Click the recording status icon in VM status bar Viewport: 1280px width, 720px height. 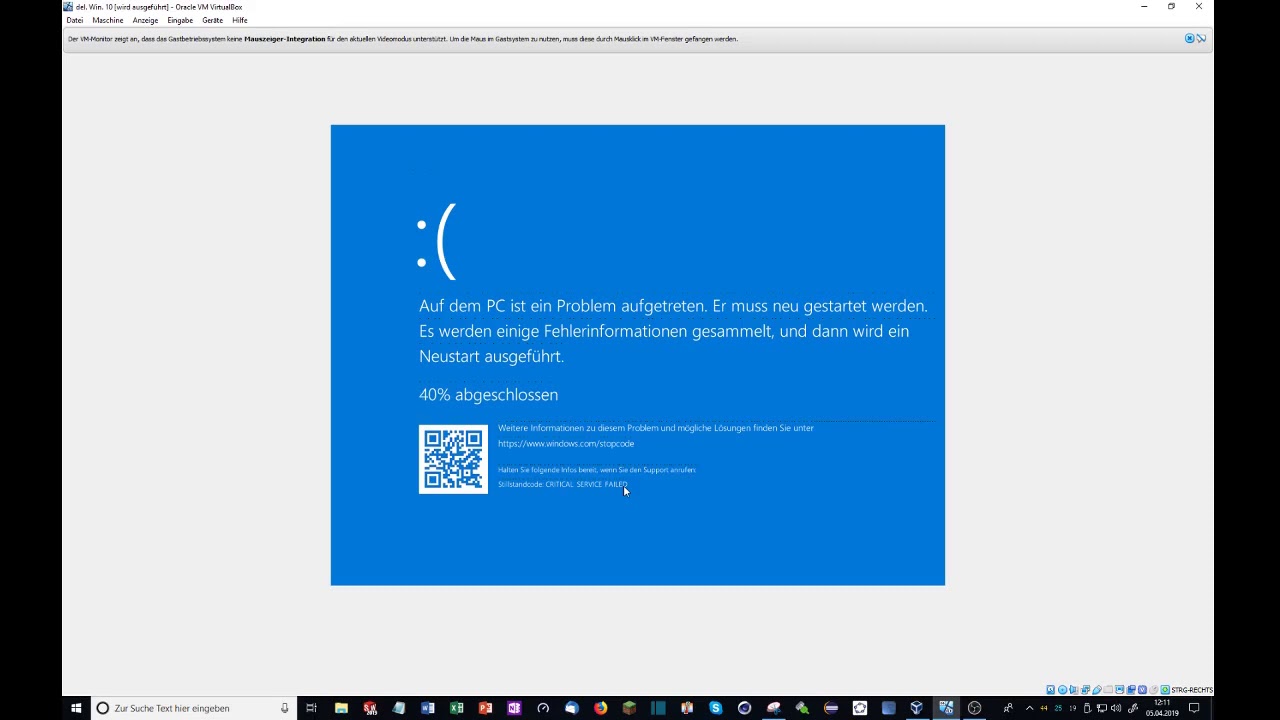pyautogui.click(x=1131, y=689)
